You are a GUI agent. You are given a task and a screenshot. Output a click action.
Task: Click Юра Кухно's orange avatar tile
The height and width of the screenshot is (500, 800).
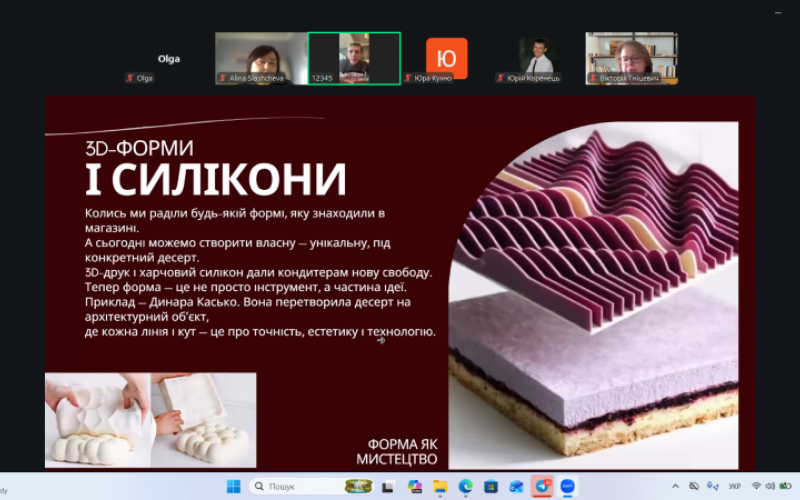tap(446, 58)
